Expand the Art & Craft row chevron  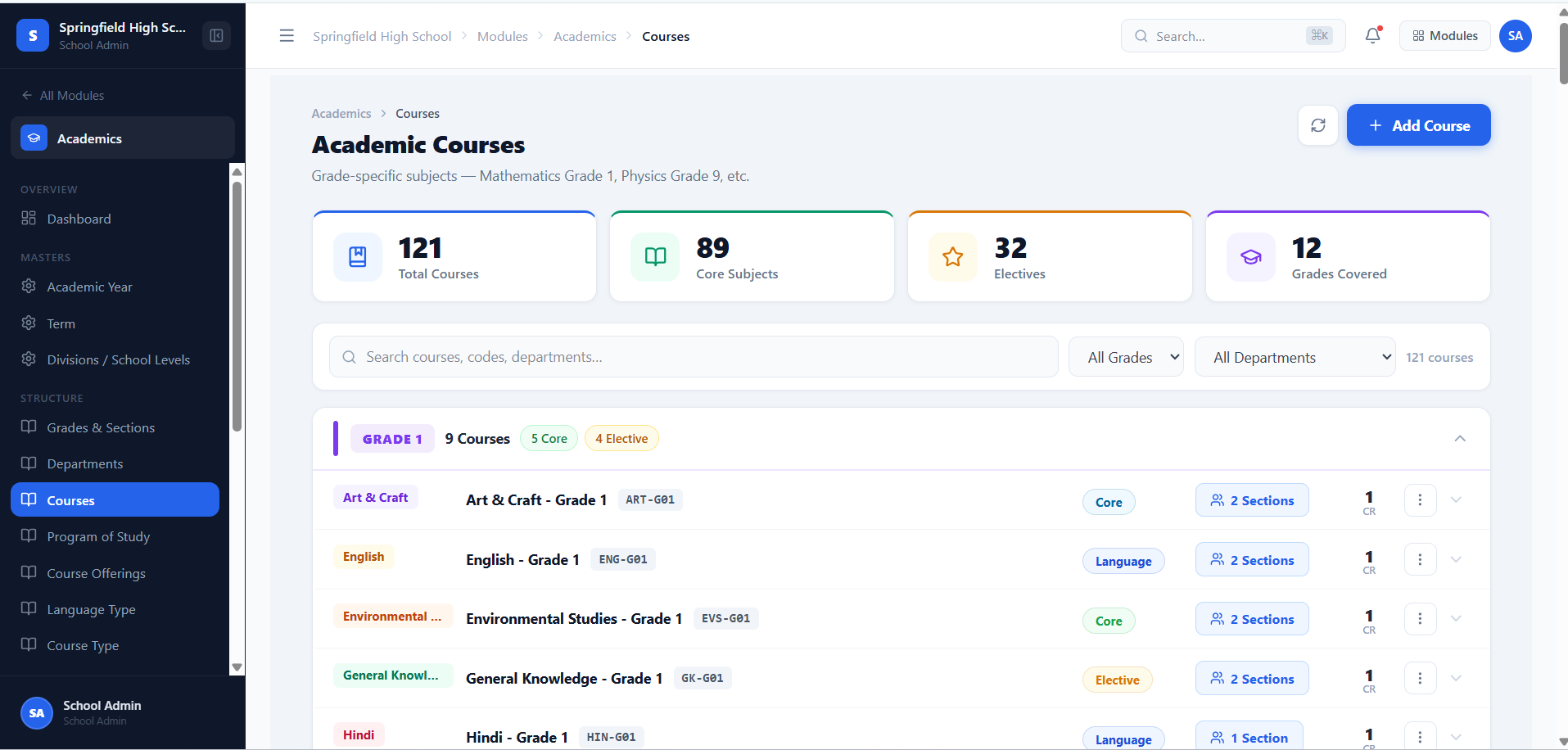1456,499
